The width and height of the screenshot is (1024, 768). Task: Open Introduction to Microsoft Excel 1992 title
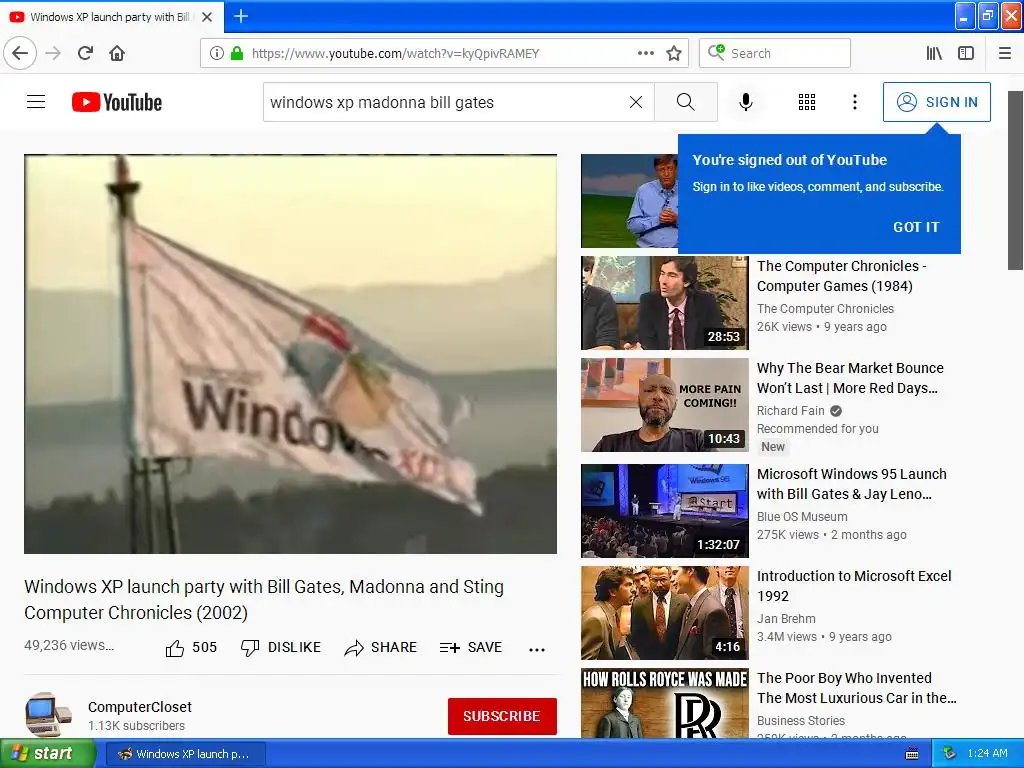coord(854,586)
